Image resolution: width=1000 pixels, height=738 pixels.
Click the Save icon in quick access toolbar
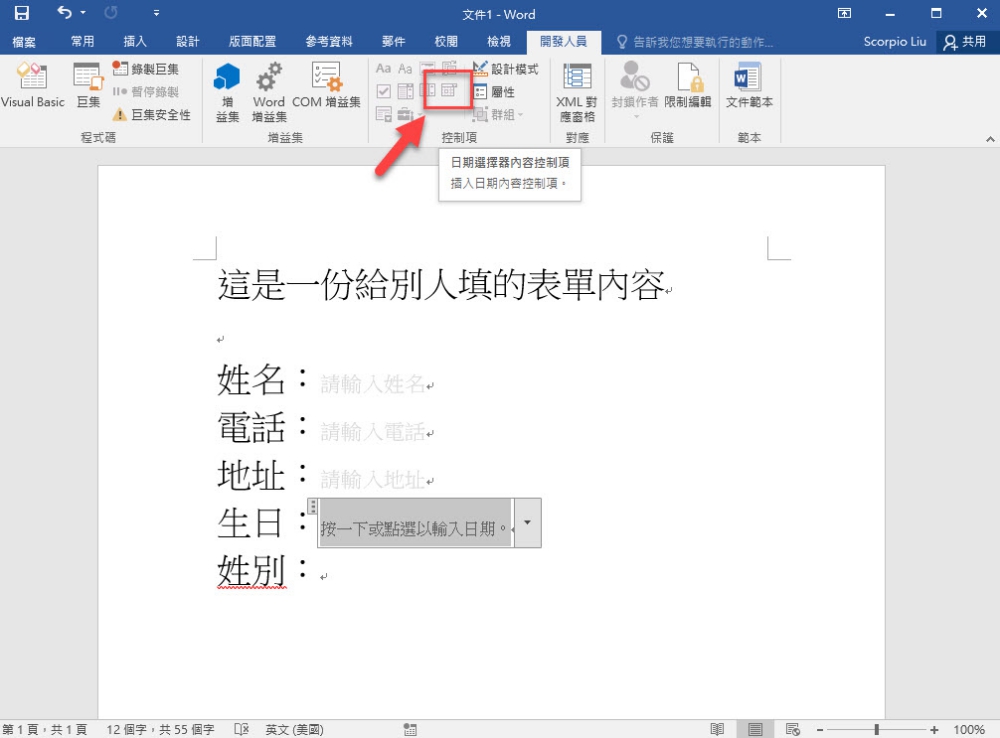click(22, 13)
